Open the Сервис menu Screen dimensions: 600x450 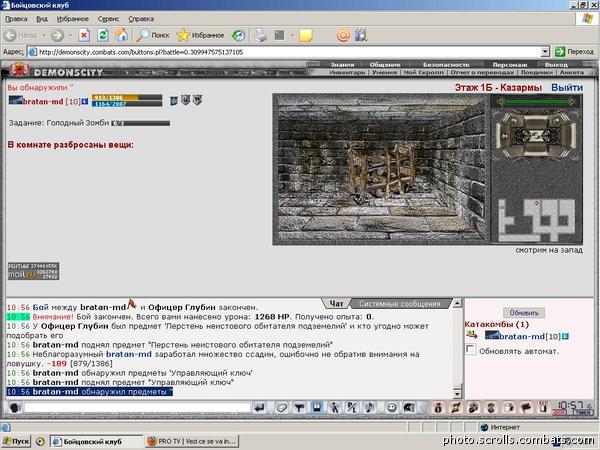point(108,19)
